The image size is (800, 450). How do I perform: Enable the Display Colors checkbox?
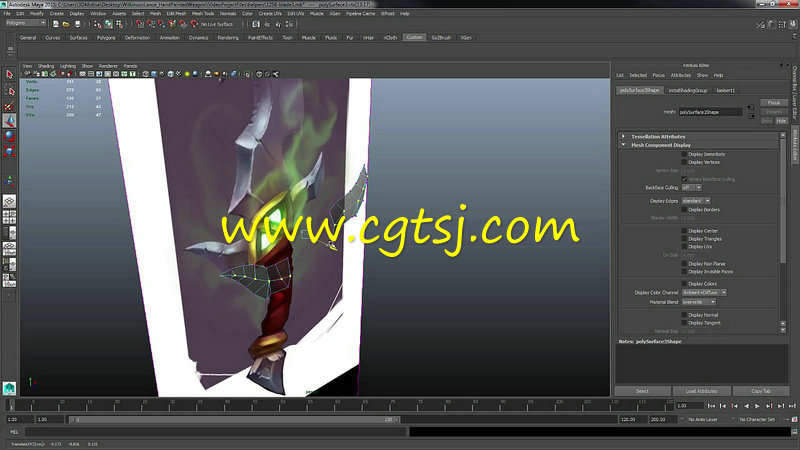tap(684, 284)
